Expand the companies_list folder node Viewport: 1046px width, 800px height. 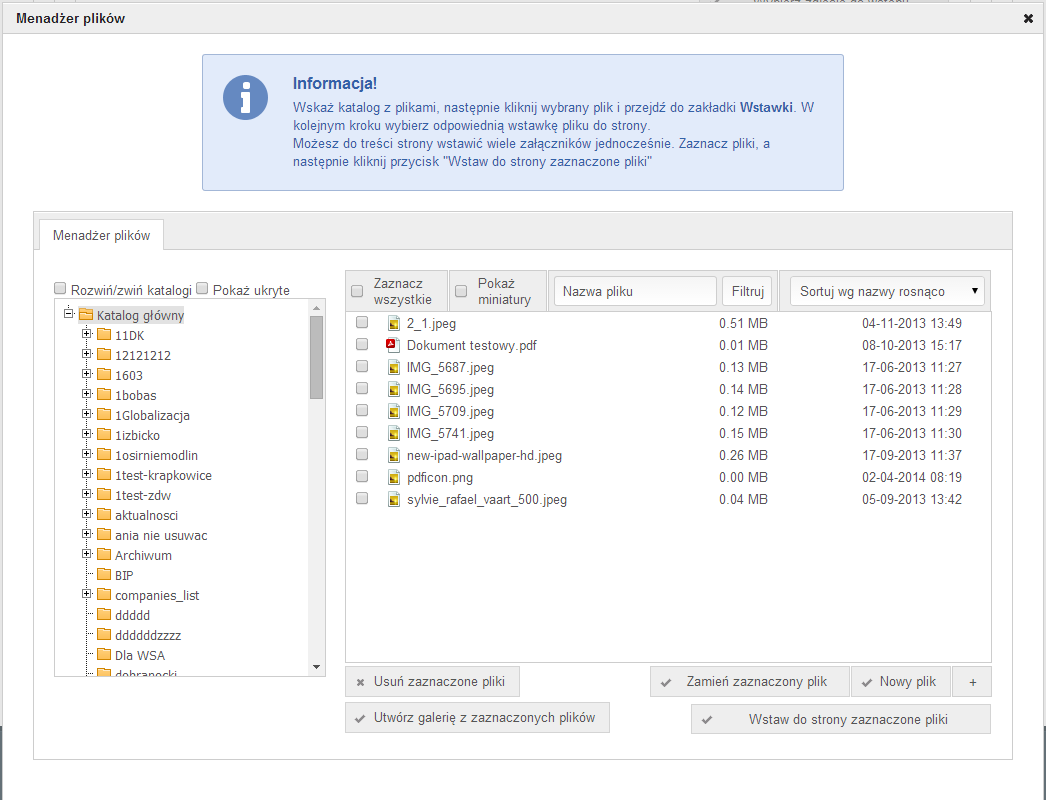click(87, 594)
